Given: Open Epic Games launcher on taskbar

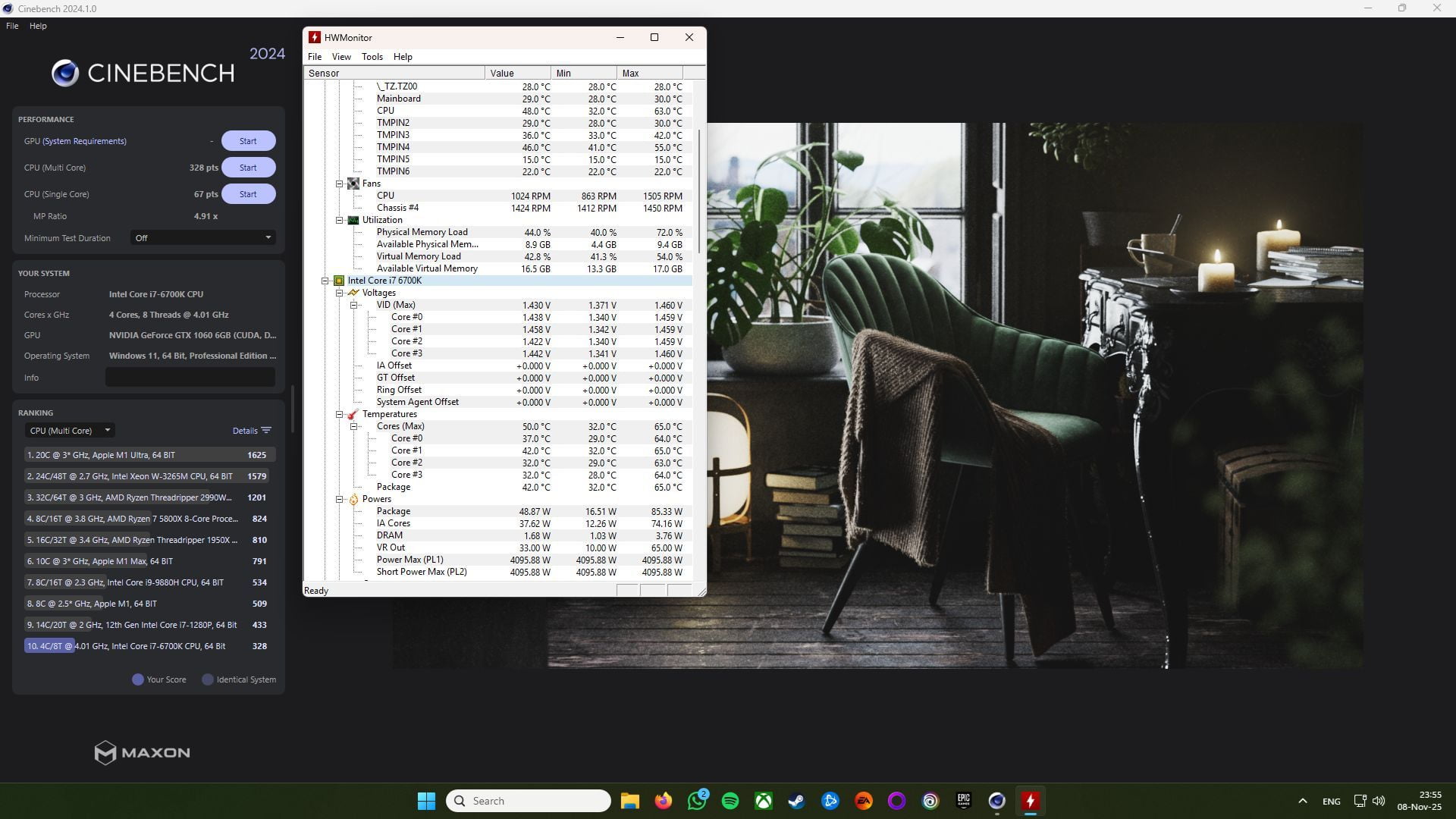Looking at the screenshot, I should [x=964, y=801].
